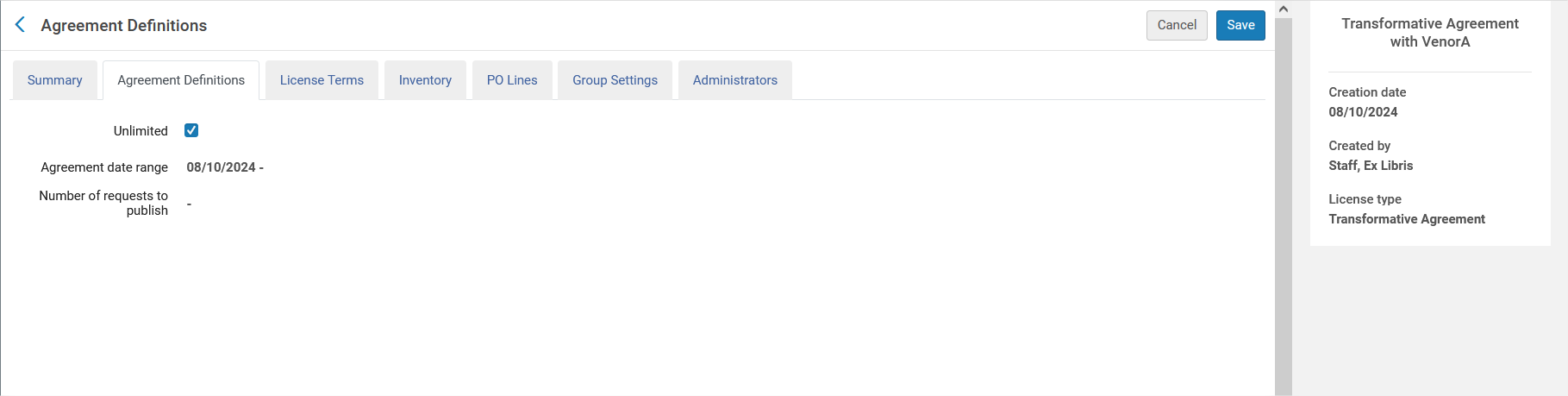Click the vertical scrollbar thumb

(1284, 207)
